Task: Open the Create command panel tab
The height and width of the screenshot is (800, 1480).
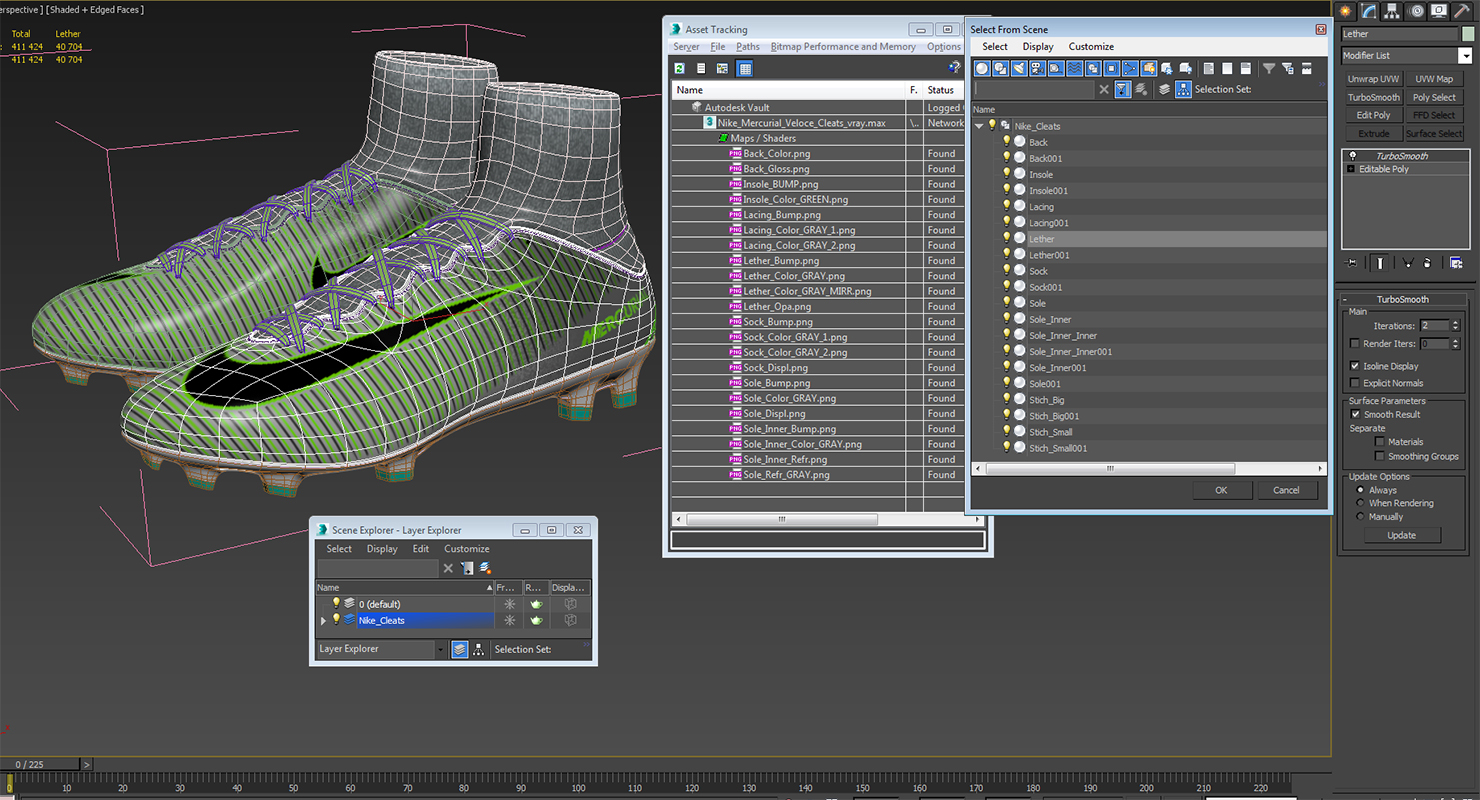Action: (1345, 11)
